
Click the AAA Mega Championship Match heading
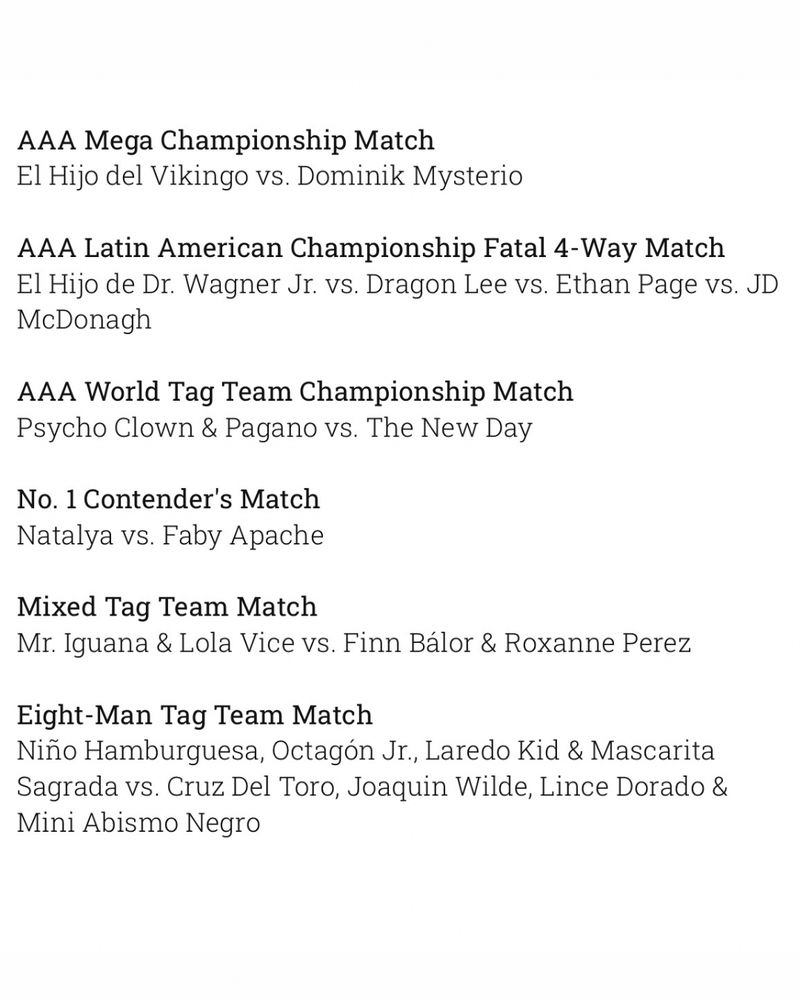[x=226, y=139]
